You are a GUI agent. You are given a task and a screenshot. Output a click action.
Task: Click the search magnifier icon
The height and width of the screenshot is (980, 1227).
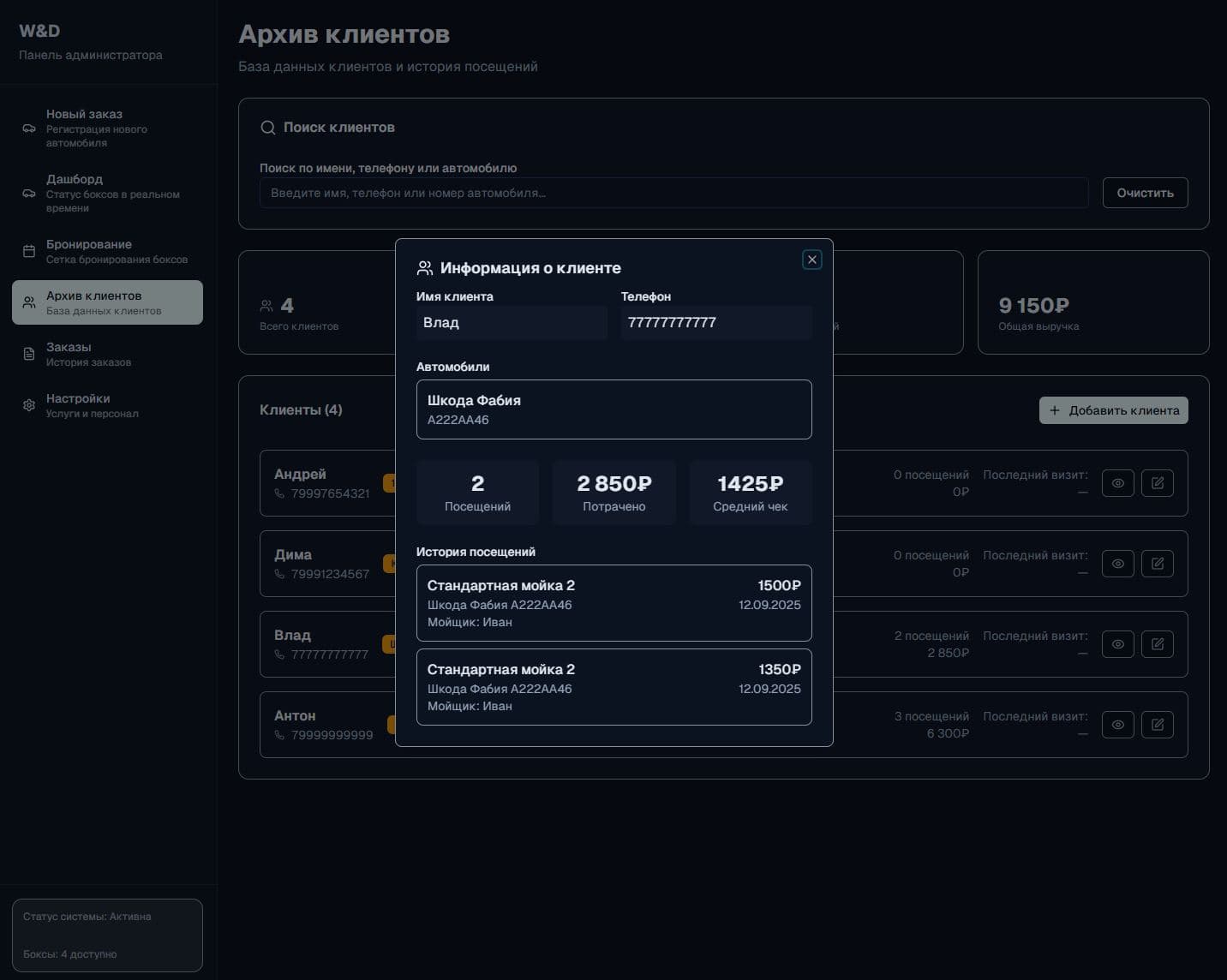click(267, 128)
